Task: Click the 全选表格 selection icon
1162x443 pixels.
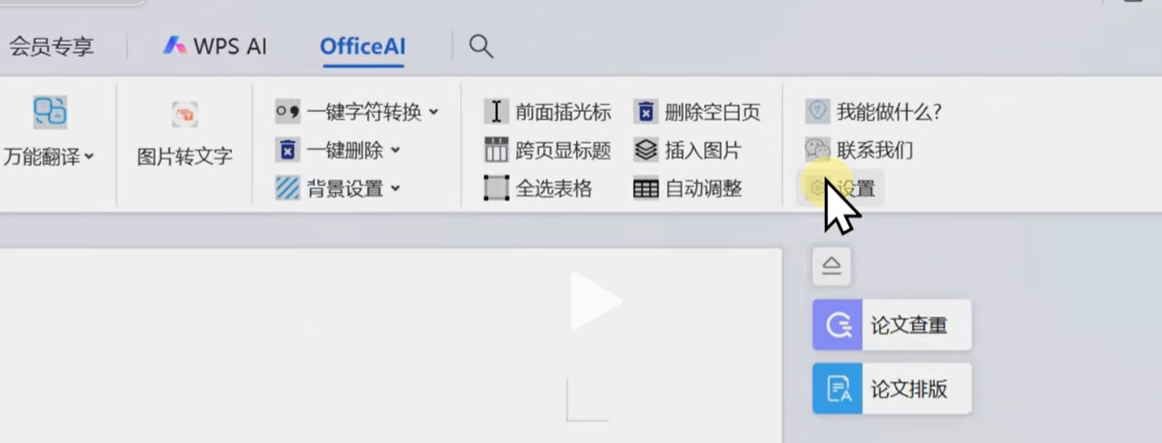Action: pyautogui.click(x=497, y=188)
